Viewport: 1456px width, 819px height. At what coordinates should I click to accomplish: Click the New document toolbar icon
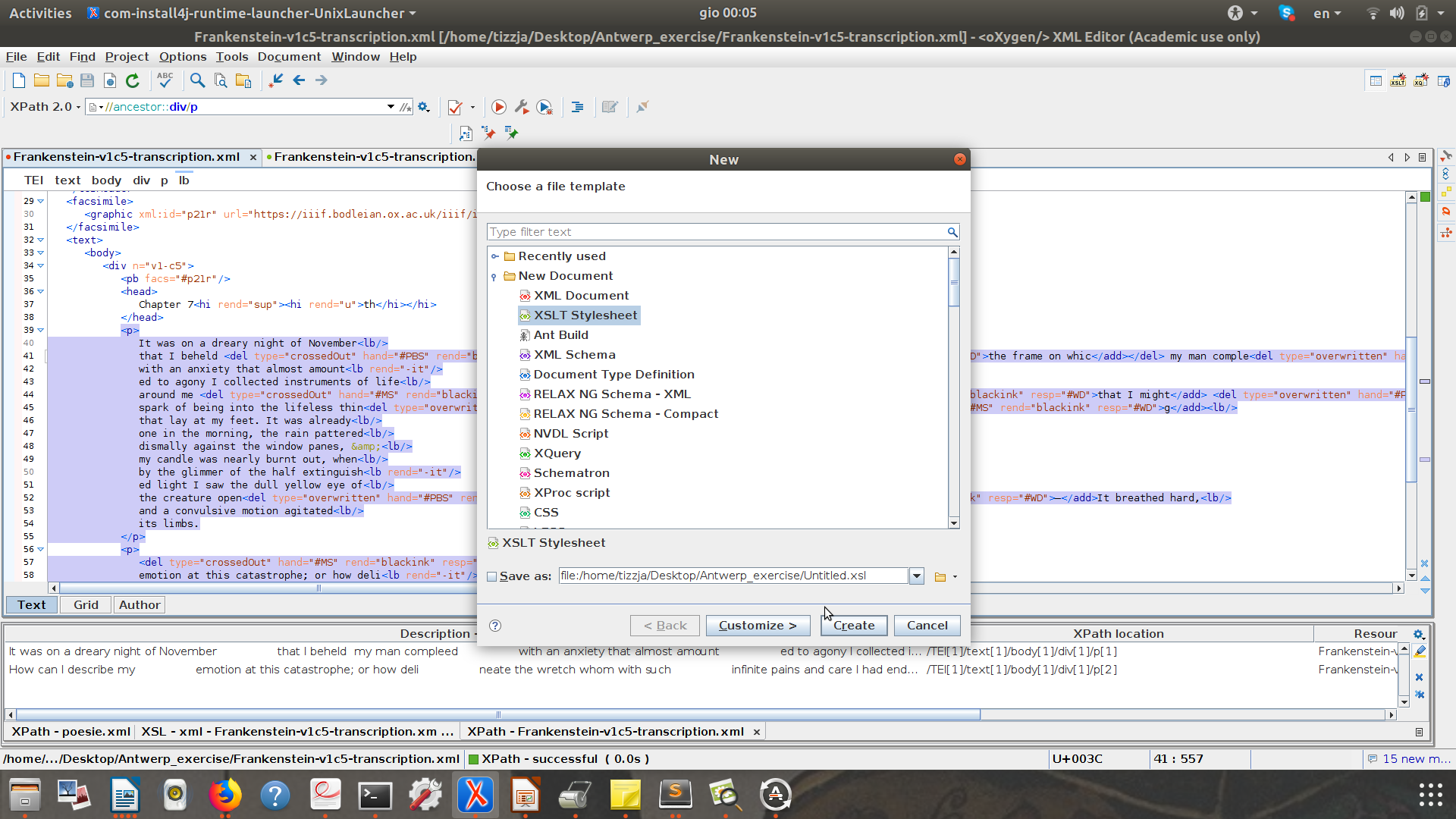click(19, 80)
